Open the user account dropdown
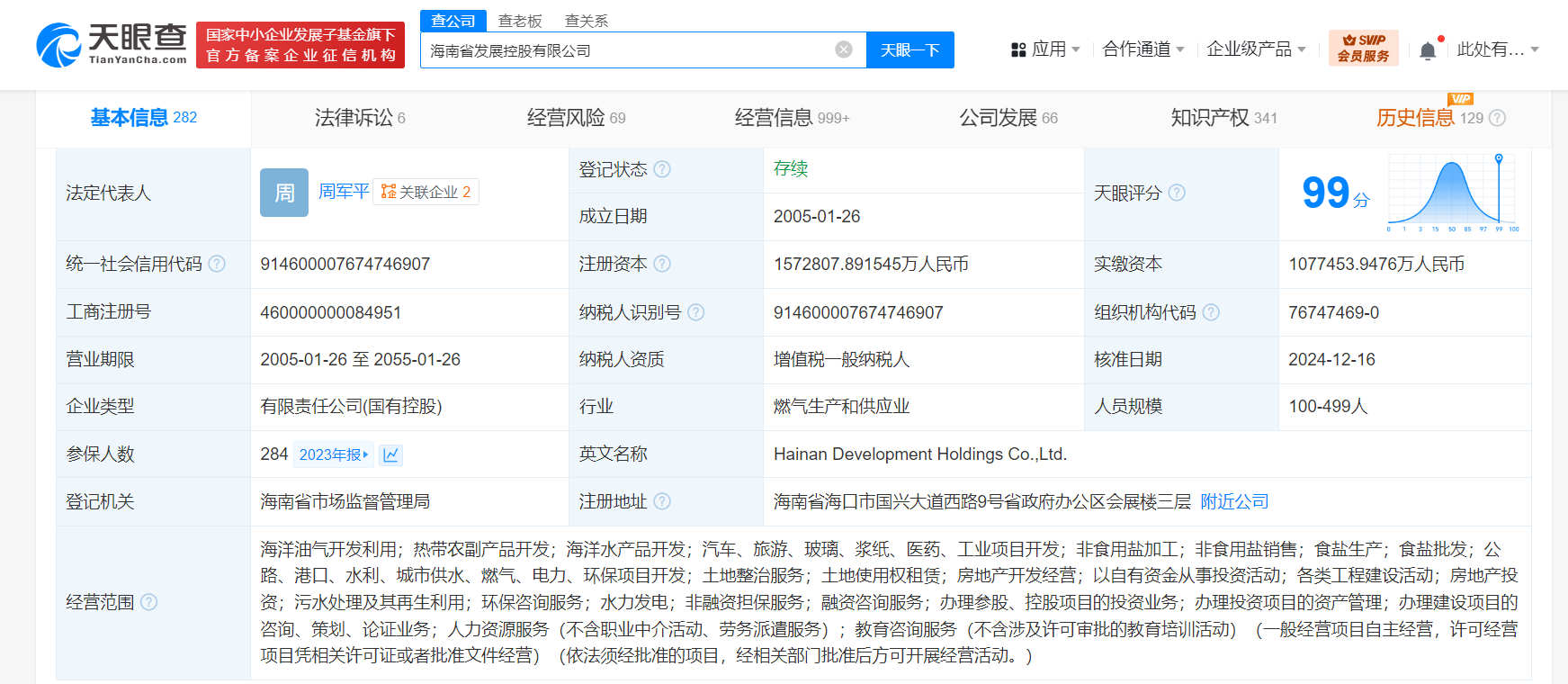 [1497, 49]
